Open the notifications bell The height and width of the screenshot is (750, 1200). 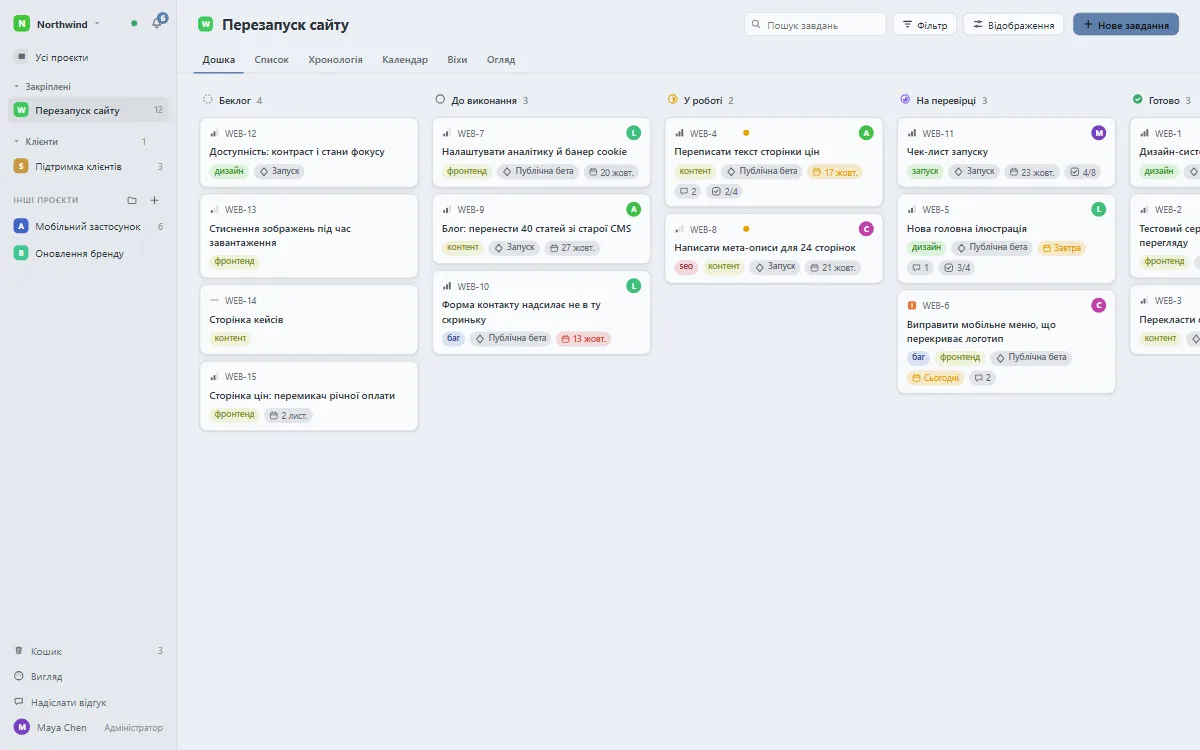pos(157,23)
